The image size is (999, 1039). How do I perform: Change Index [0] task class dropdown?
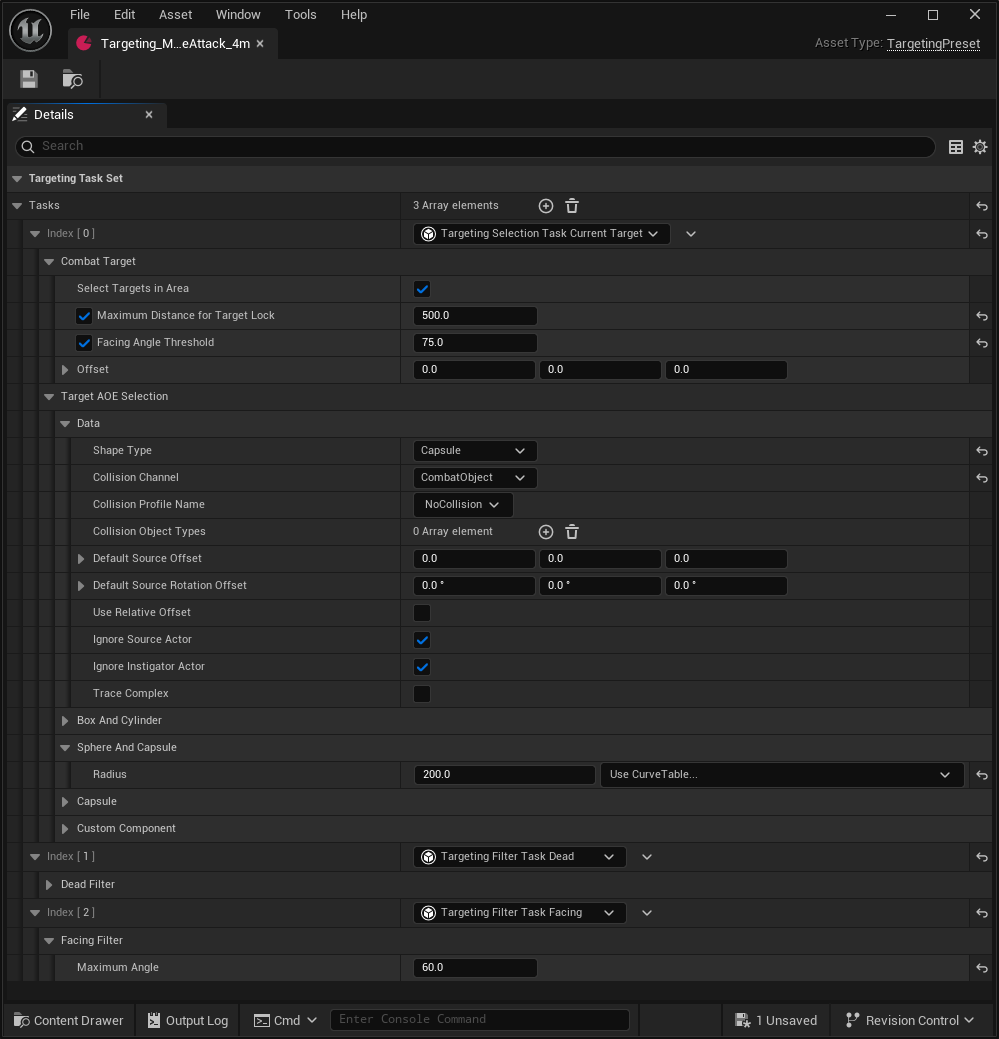coord(541,234)
